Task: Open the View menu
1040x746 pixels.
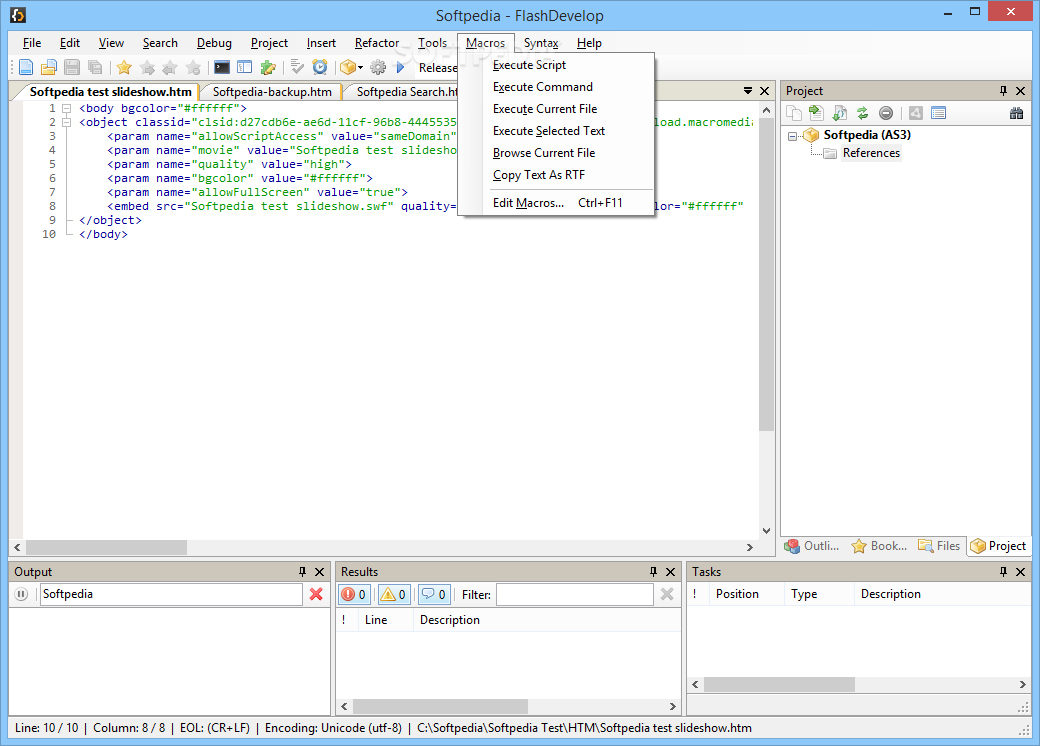Action: 111,43
